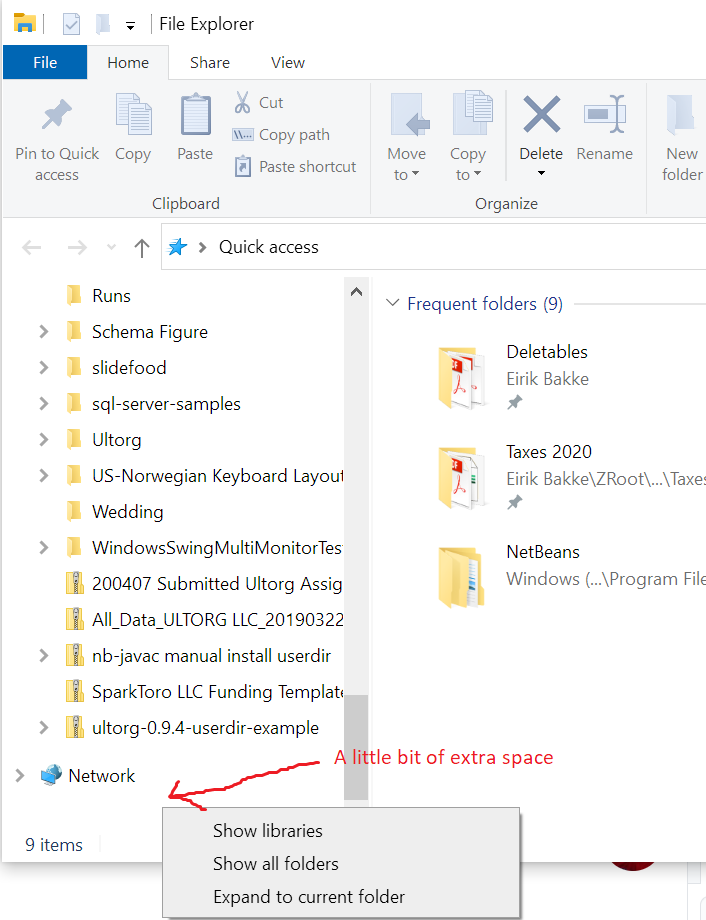The height and width of the screenshot is (920, 706).
Task: Click the Network computer icon
Action: point(51,775)
